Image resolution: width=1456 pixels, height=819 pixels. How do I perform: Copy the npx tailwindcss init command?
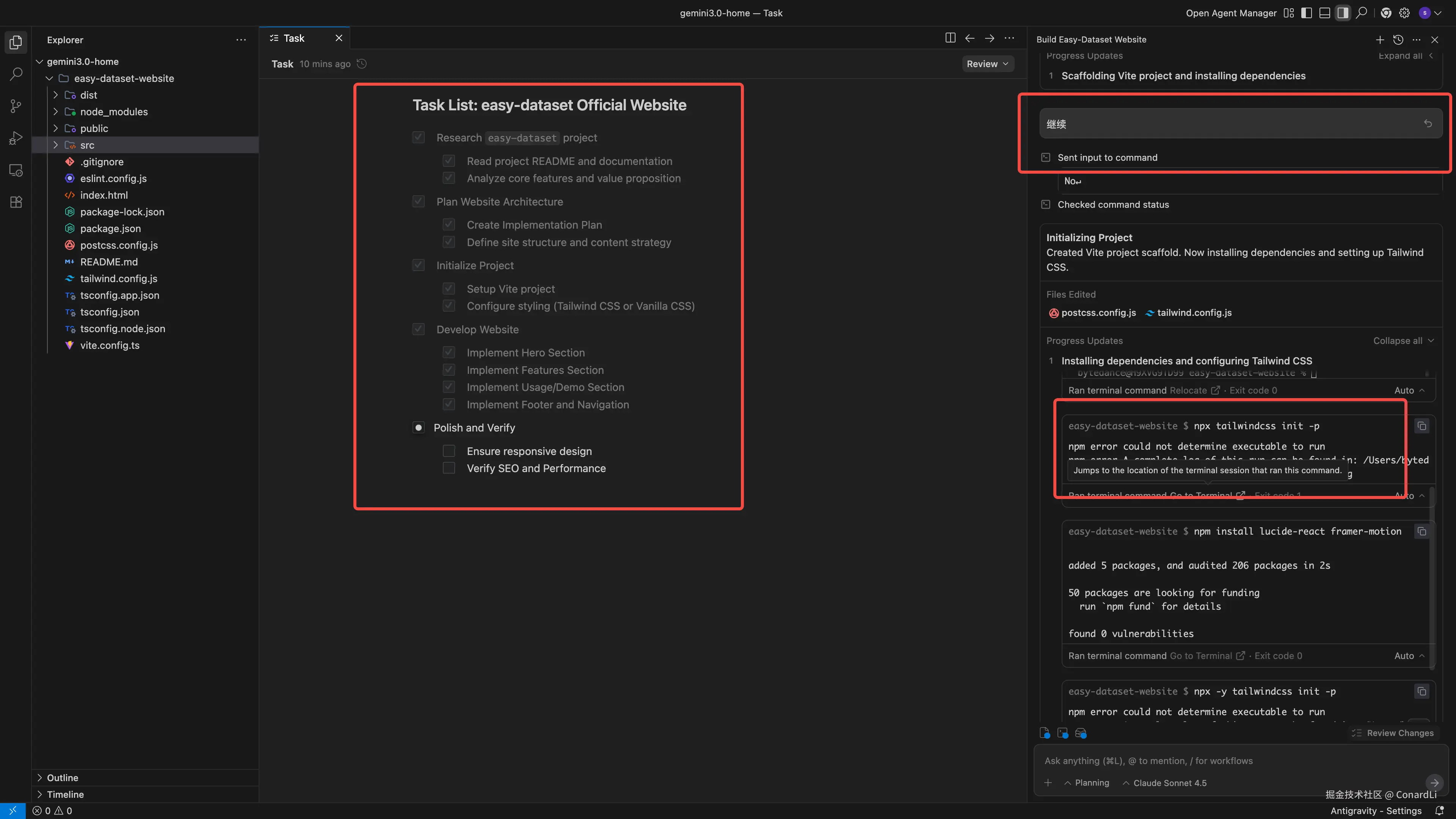[x=1421, y=426]
